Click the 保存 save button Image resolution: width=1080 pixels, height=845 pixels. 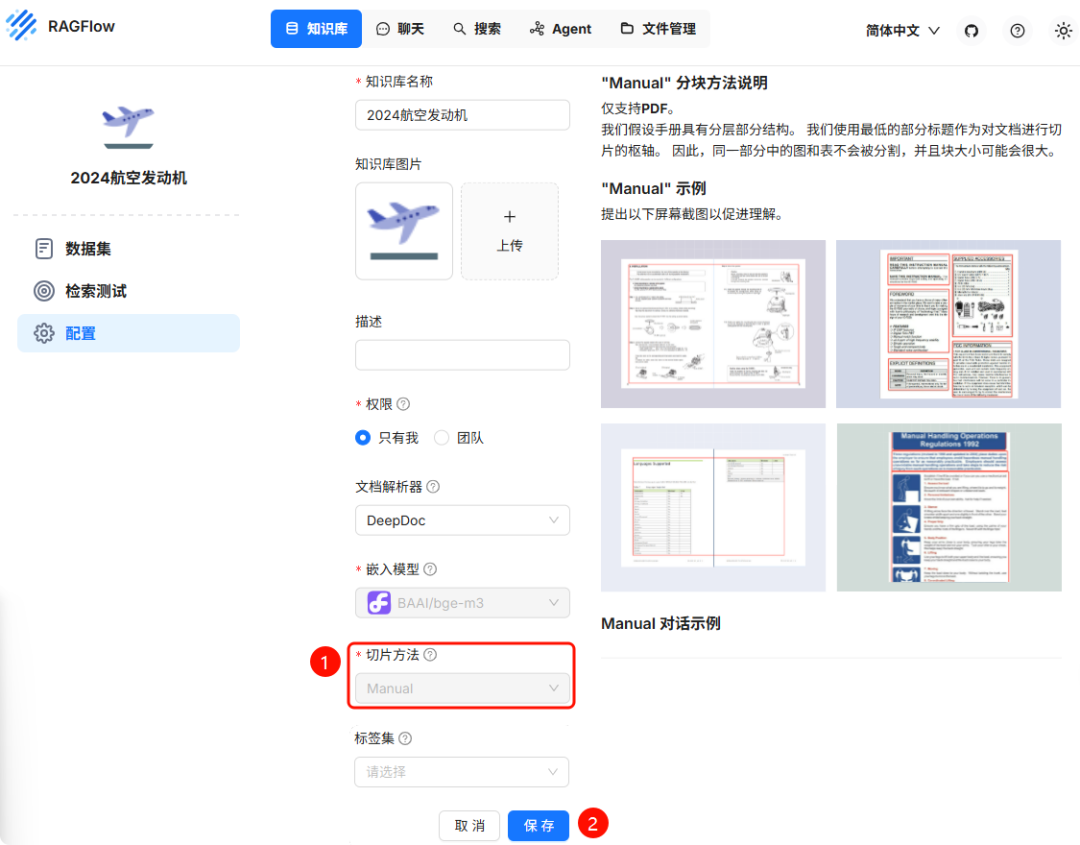(539, 826)
